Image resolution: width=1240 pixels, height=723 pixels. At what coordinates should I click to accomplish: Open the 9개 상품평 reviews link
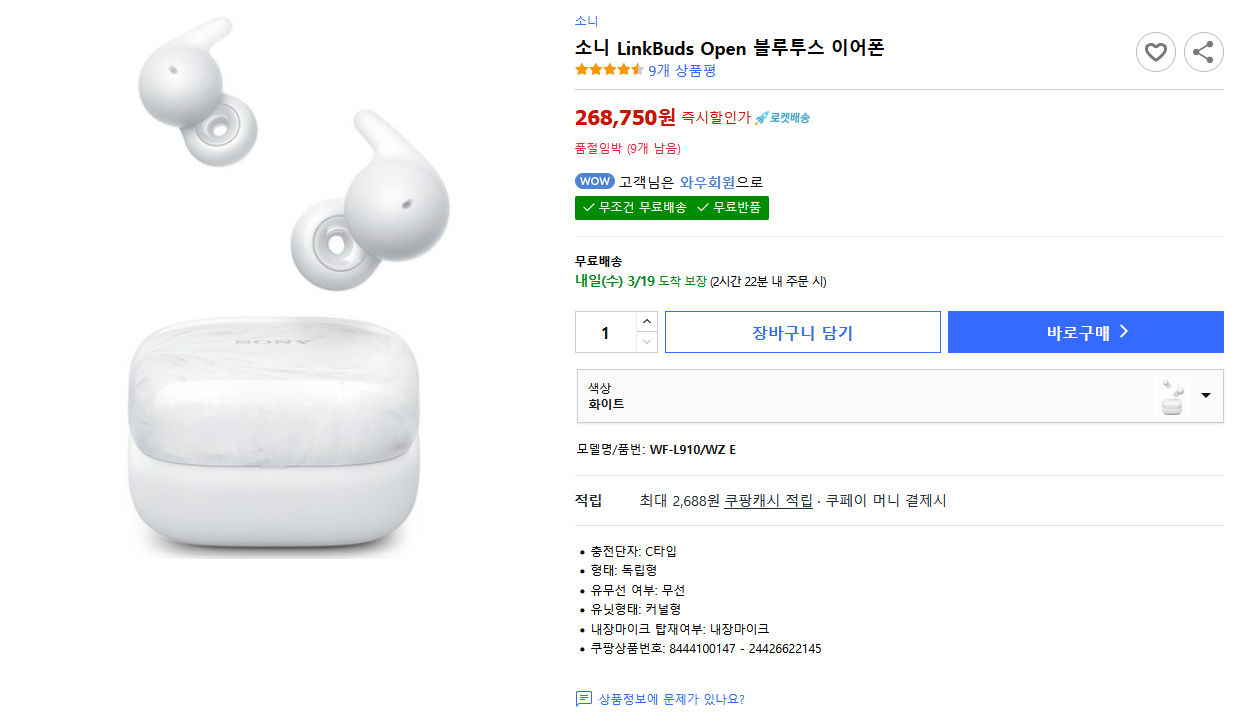pyautogui.click(x=682, y=70)
